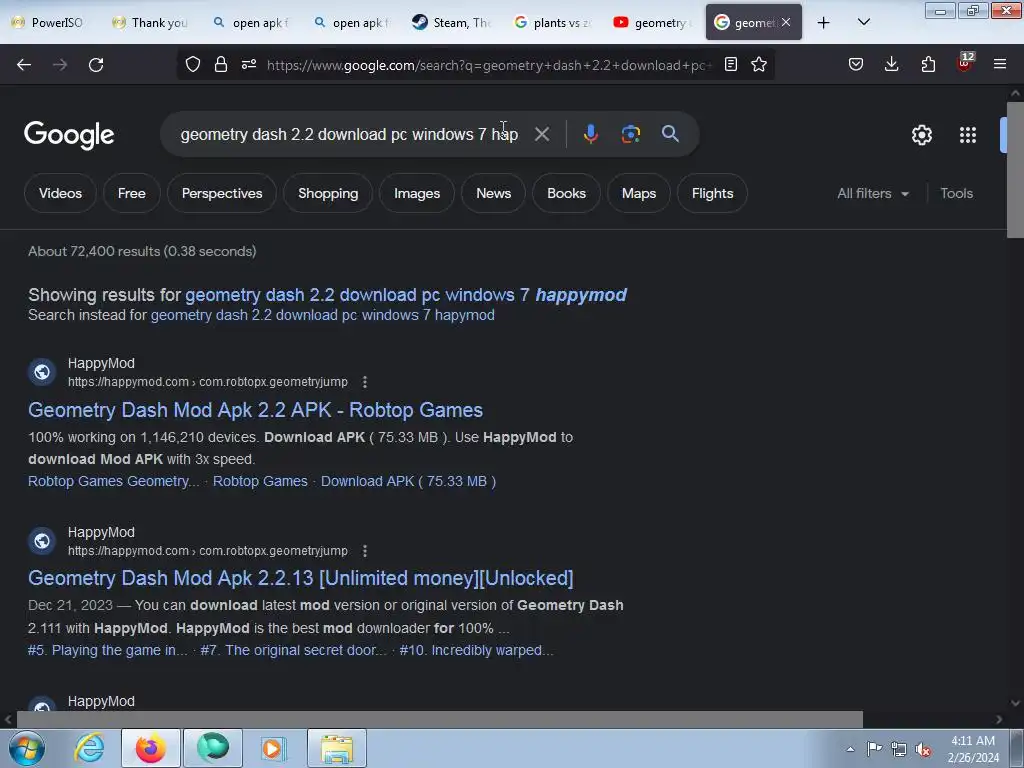Open new tab with the plus button

pos(824,23)
